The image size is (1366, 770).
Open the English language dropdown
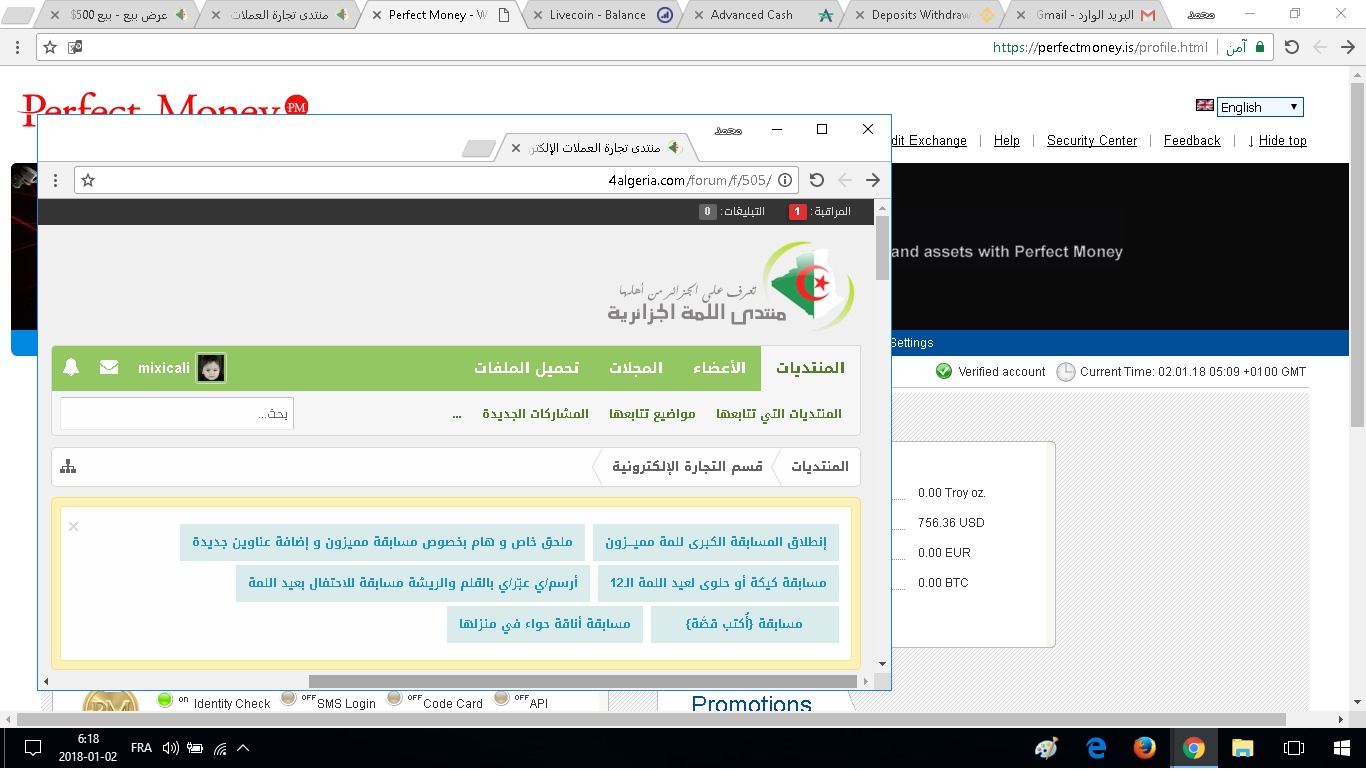[1259, 107]
